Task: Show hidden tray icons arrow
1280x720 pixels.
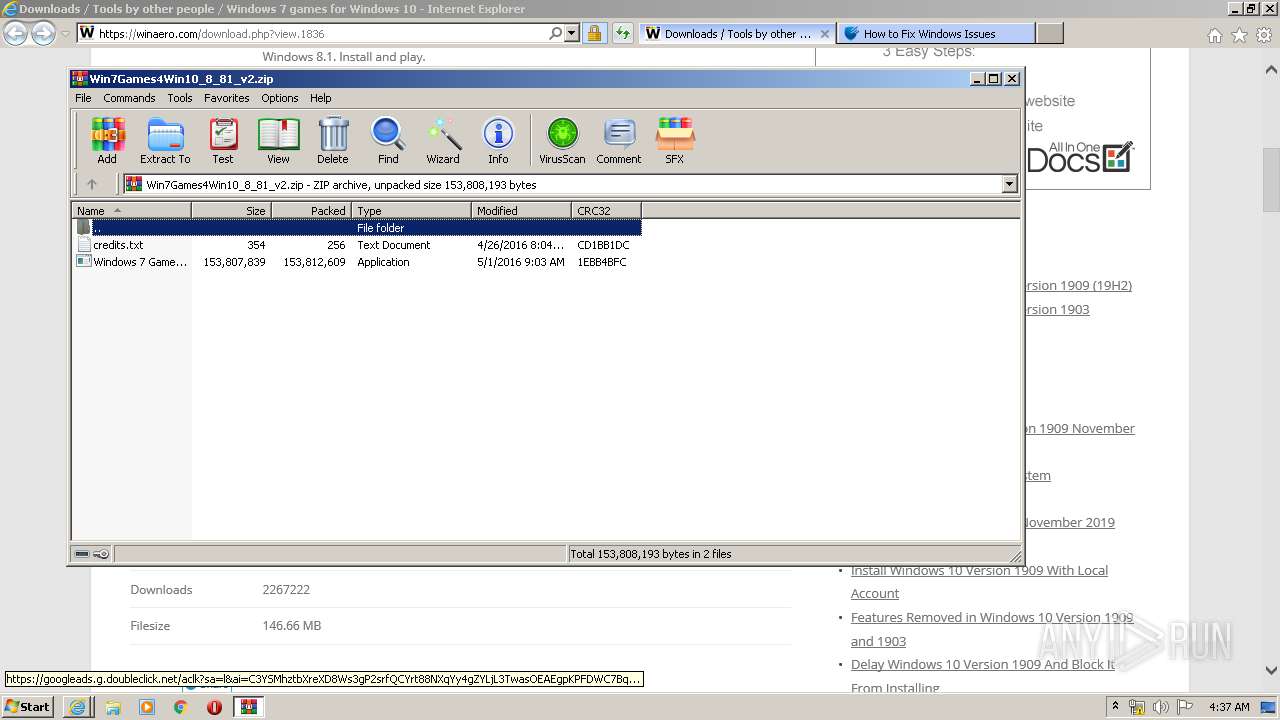Action: [x=1116, y=707]
